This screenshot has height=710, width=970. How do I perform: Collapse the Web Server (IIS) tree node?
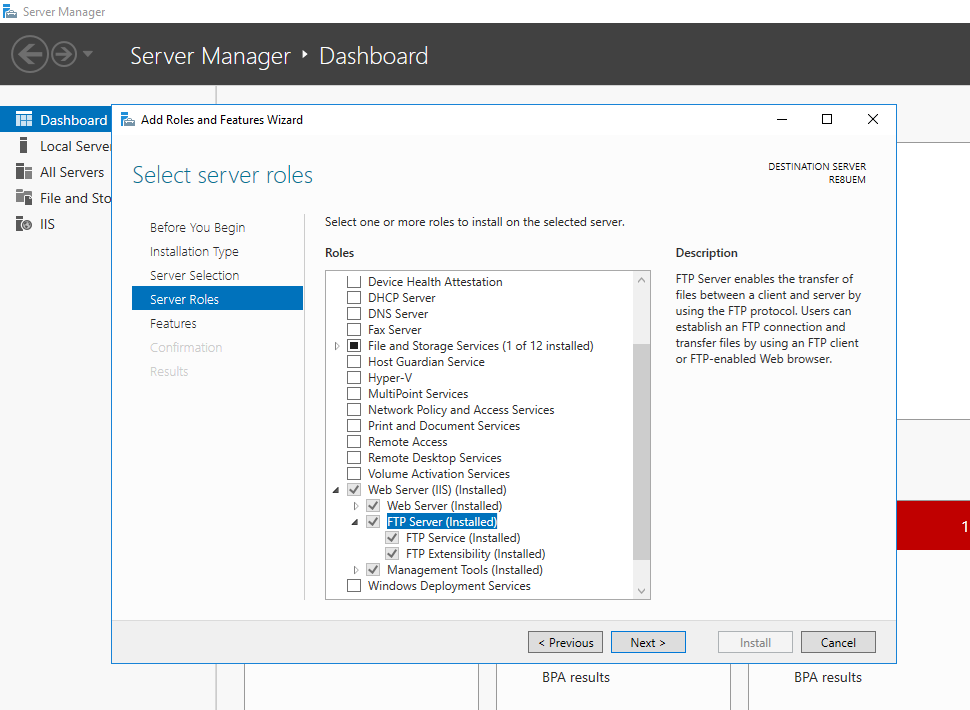coord(336,489)
